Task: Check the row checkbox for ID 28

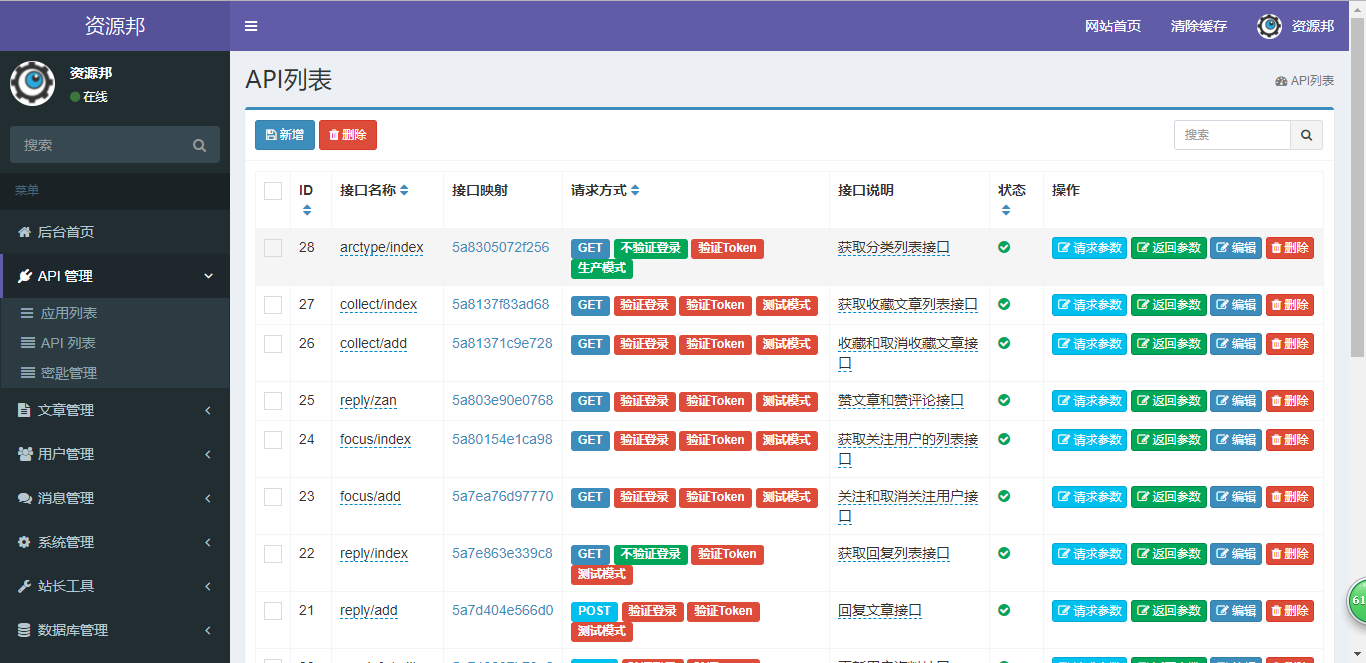Action: (273, 248)
